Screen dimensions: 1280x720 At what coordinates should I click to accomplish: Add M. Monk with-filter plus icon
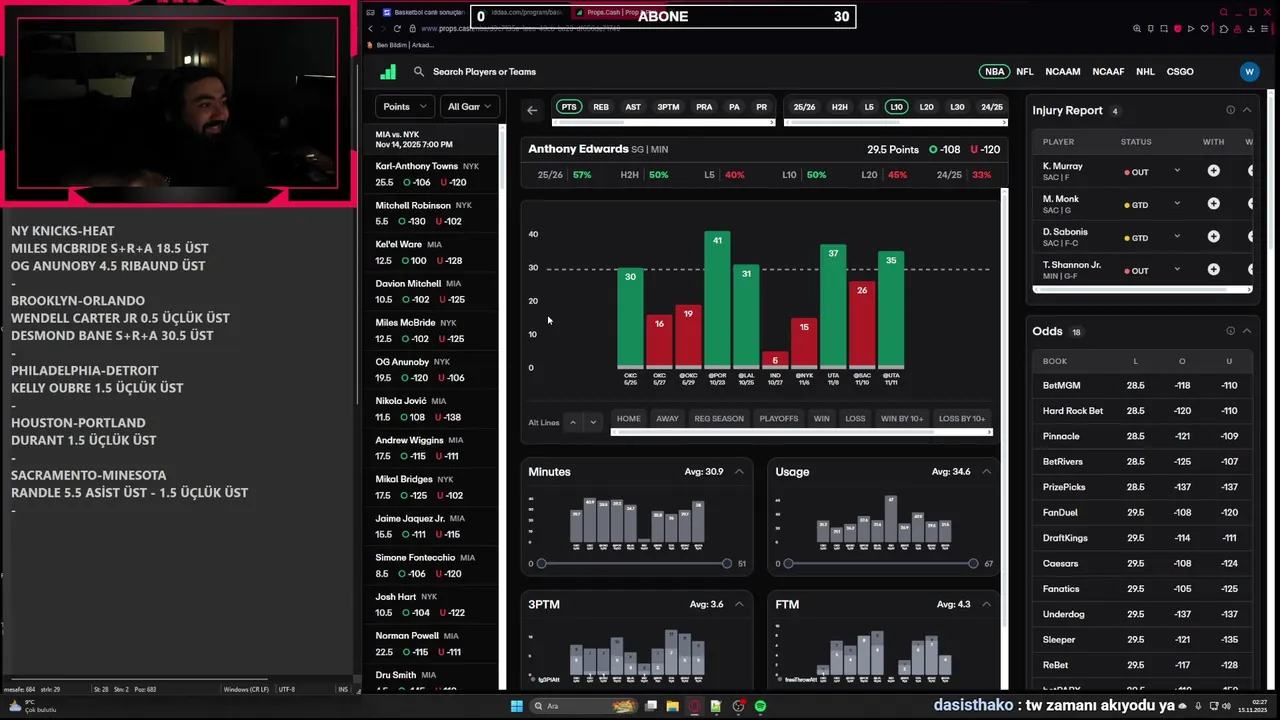pos(1213,204)
